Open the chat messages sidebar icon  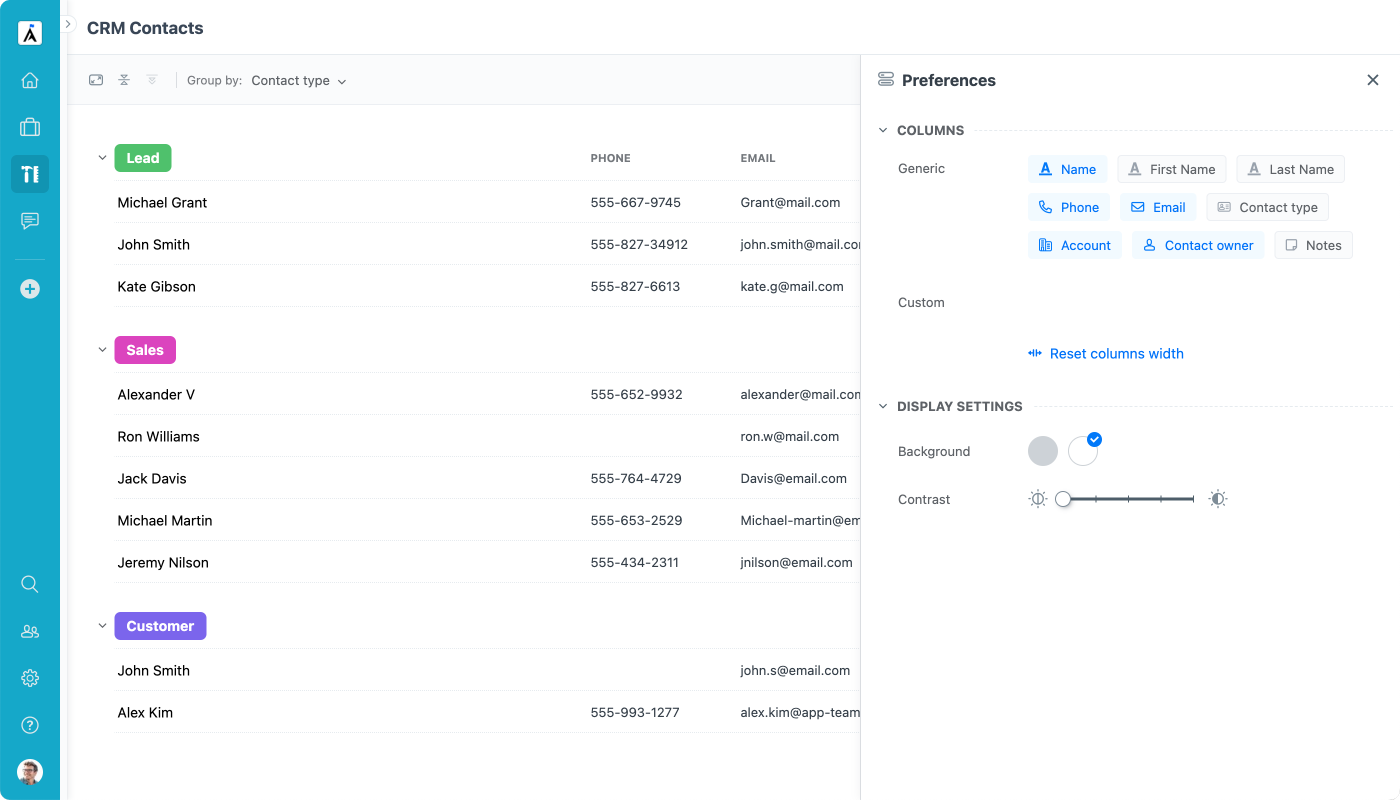(x=30, y=221)
